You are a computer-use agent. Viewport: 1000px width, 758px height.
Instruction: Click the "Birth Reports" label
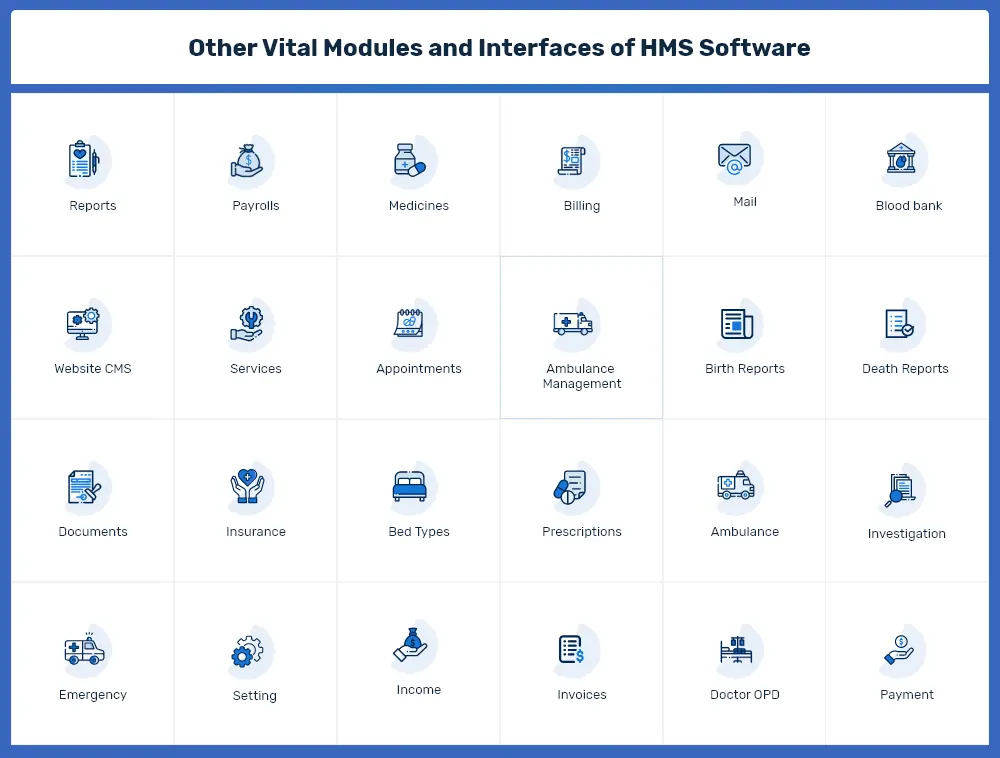pos(745,369)
